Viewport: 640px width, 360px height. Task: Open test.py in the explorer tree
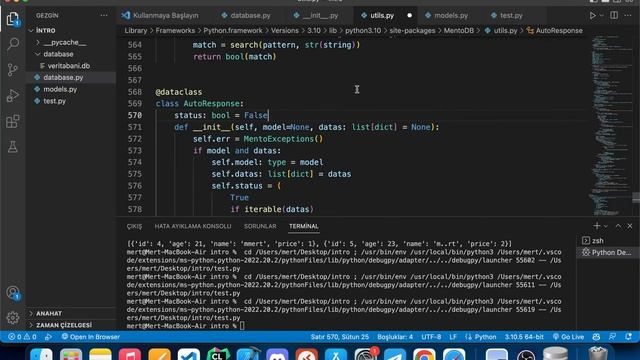tap(71, 101)
